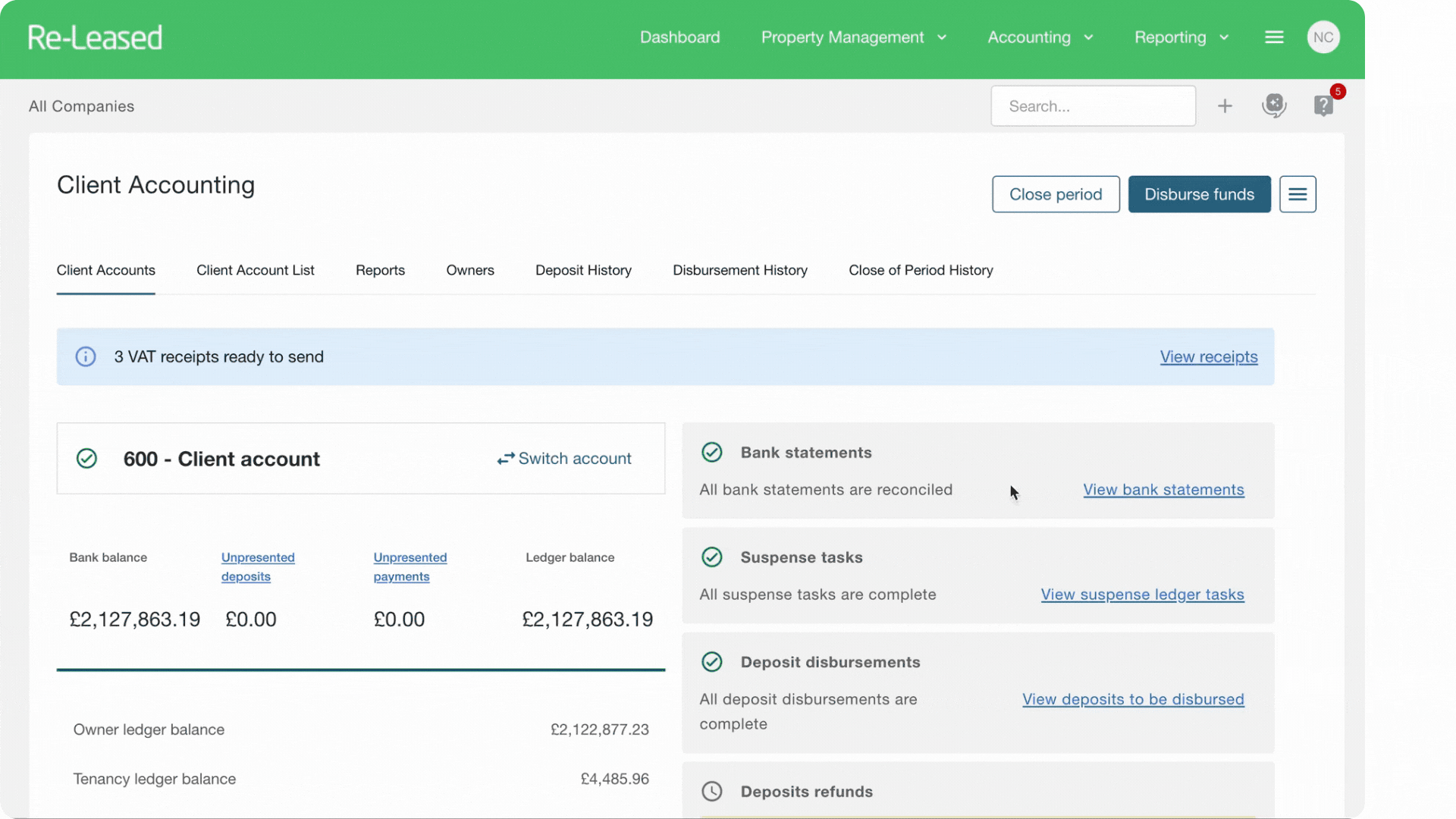This screenshot has width=1456, height=819.
Task: Open the more options menu beside Disburse funds
Action: 1298,194
